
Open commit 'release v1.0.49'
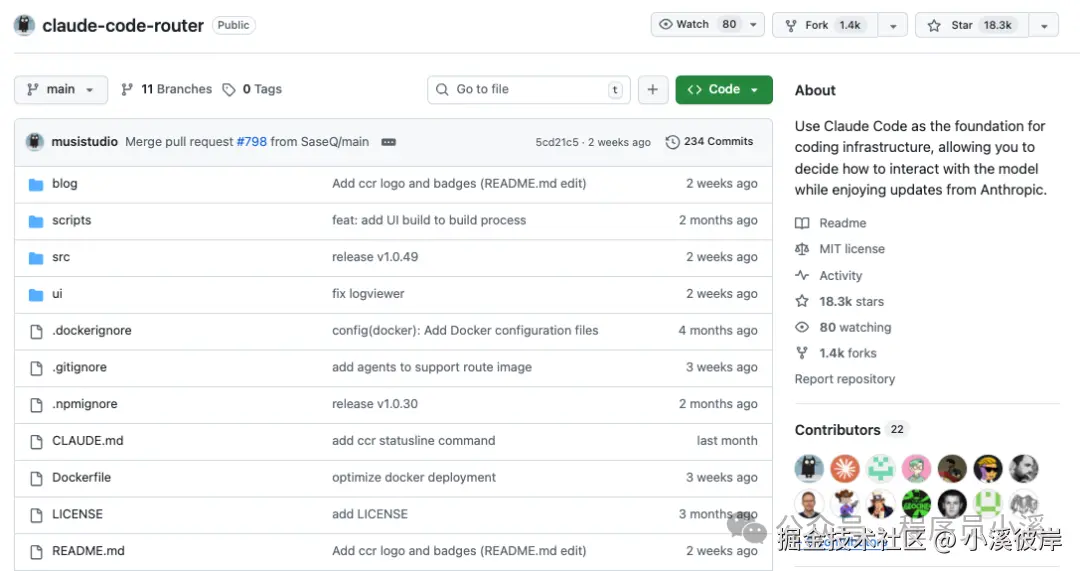click(375, 256)
